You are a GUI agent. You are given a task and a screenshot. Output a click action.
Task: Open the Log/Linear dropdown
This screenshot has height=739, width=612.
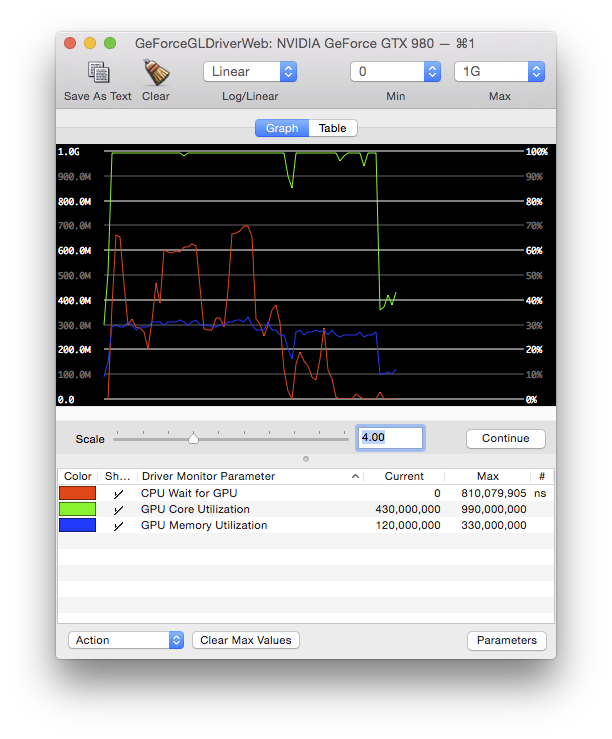(250, 72)
